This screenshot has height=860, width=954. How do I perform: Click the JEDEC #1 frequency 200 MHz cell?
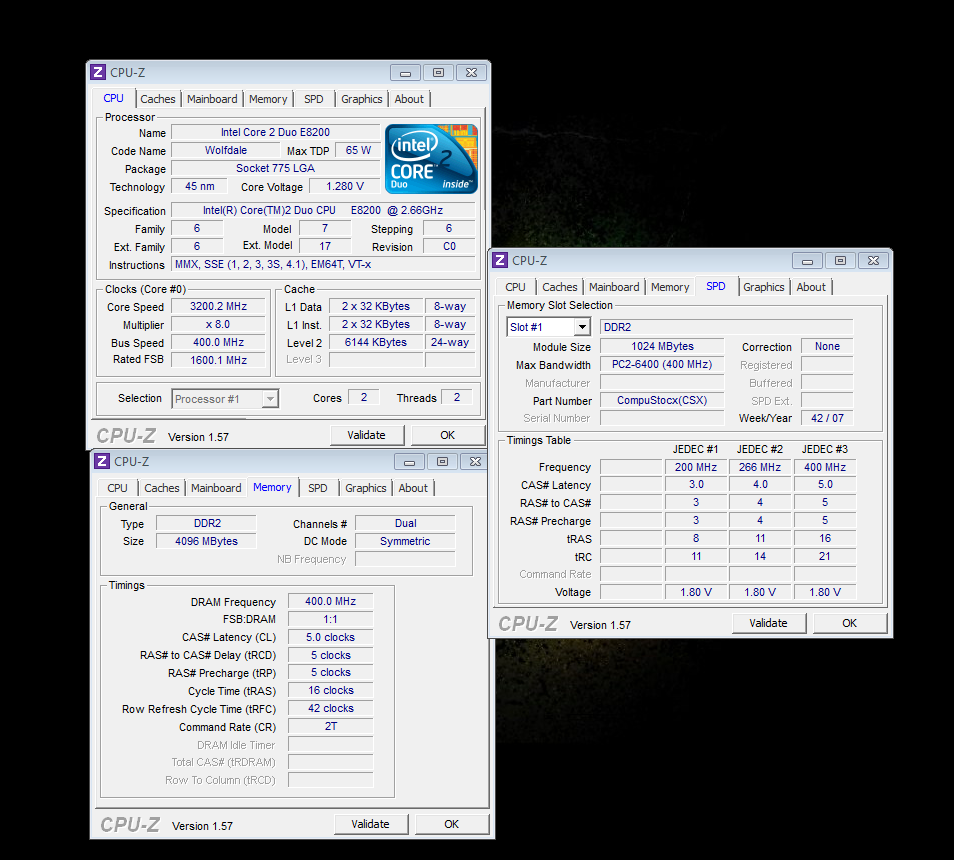(696, 467)
